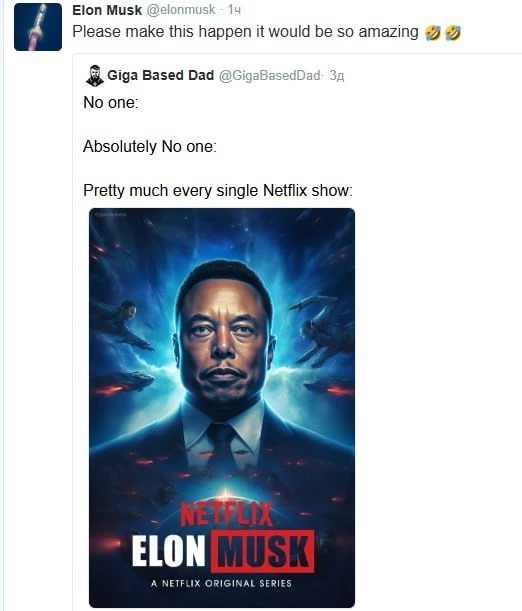This screenshot has height=611, width=522.
Task: Click the white ELON title text
Action: tap(168, 551)
